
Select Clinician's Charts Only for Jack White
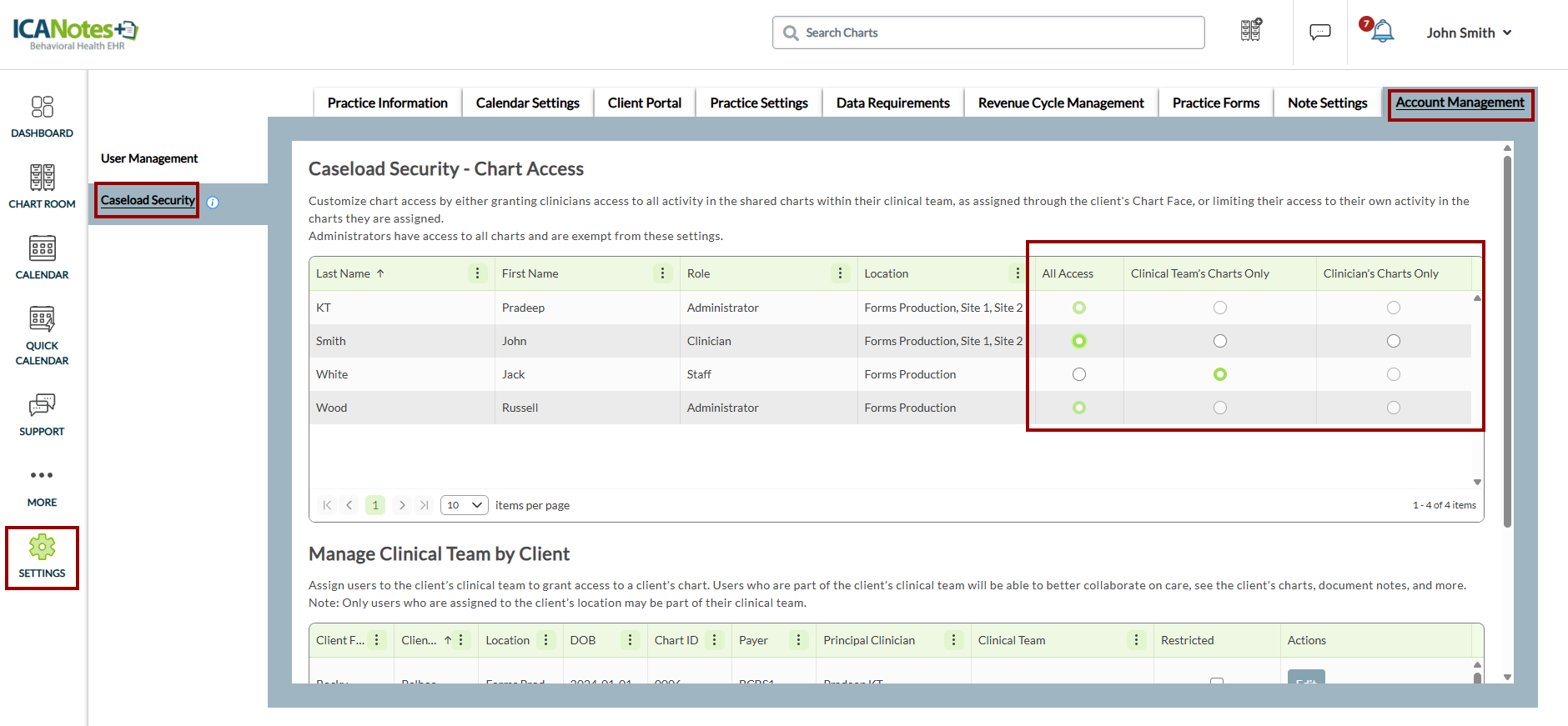click(1394, 374)
